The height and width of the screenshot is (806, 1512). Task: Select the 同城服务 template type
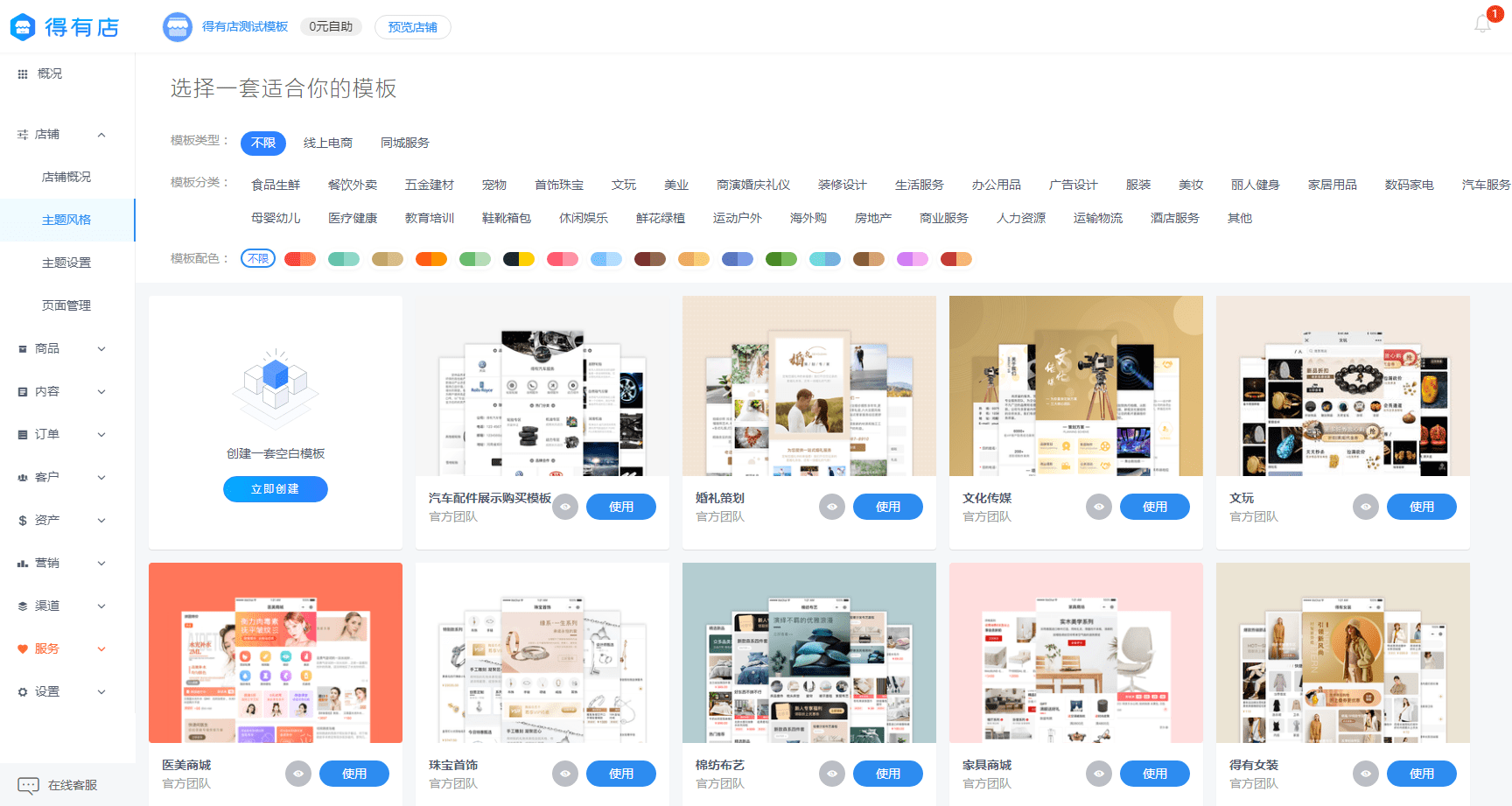tap(405, 143)
